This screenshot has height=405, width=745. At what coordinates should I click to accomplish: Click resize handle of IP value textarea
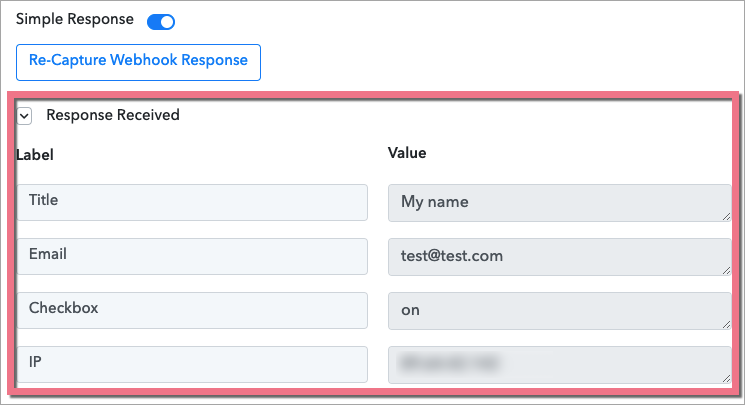click(725, 377)
